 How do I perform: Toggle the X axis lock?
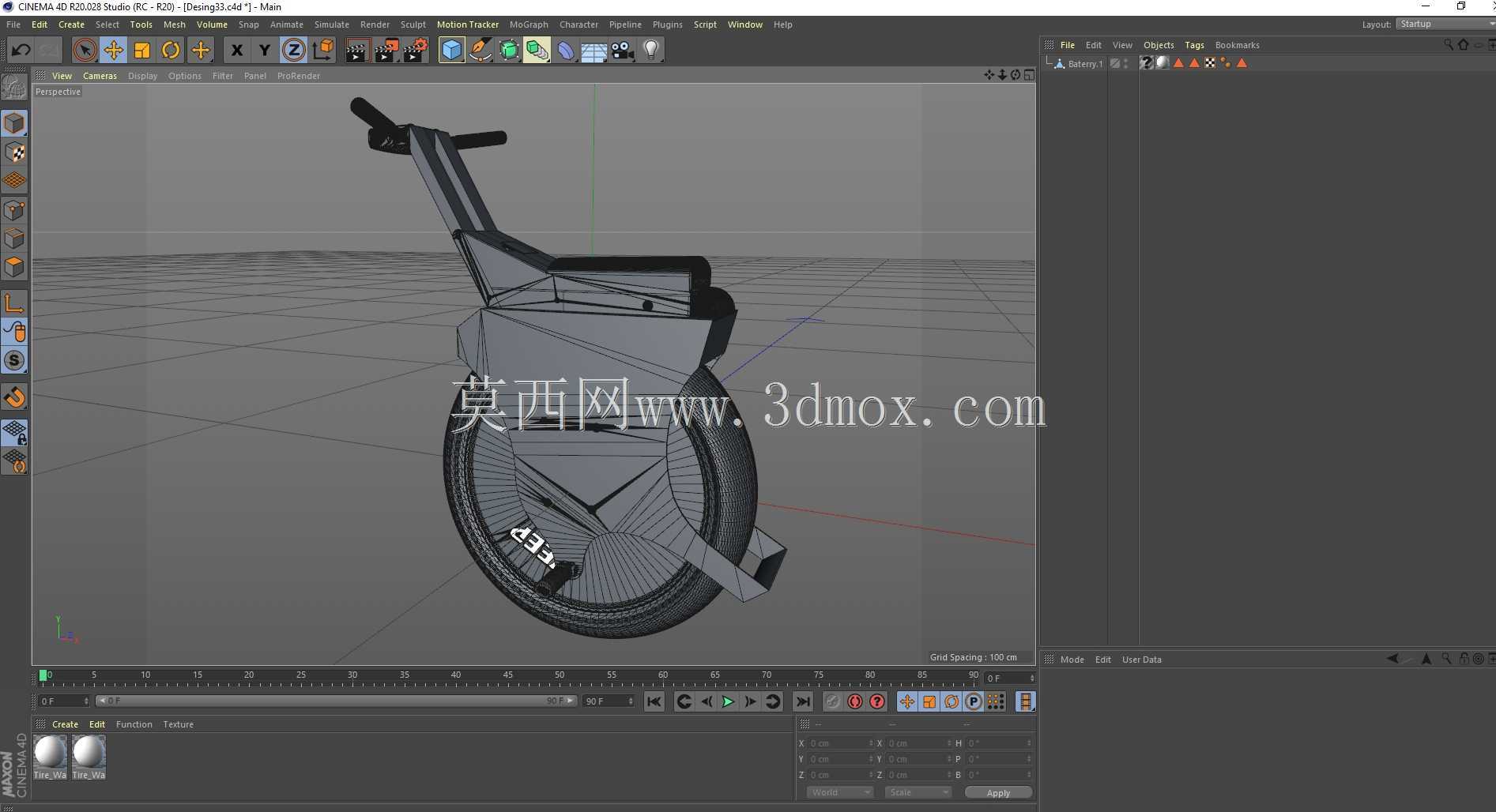tap(236, 51)
